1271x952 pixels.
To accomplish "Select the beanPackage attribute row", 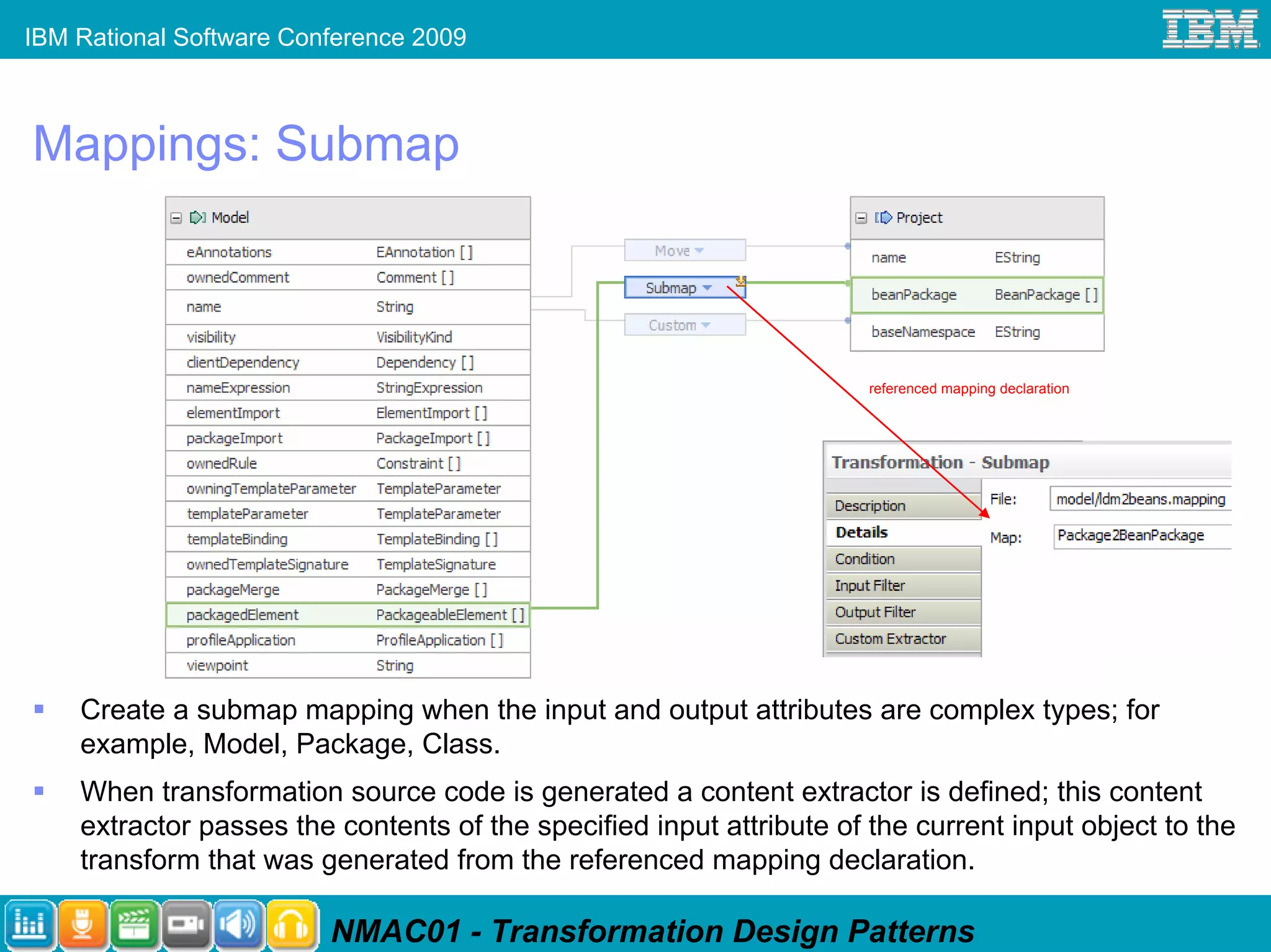I will pos(977,295).
